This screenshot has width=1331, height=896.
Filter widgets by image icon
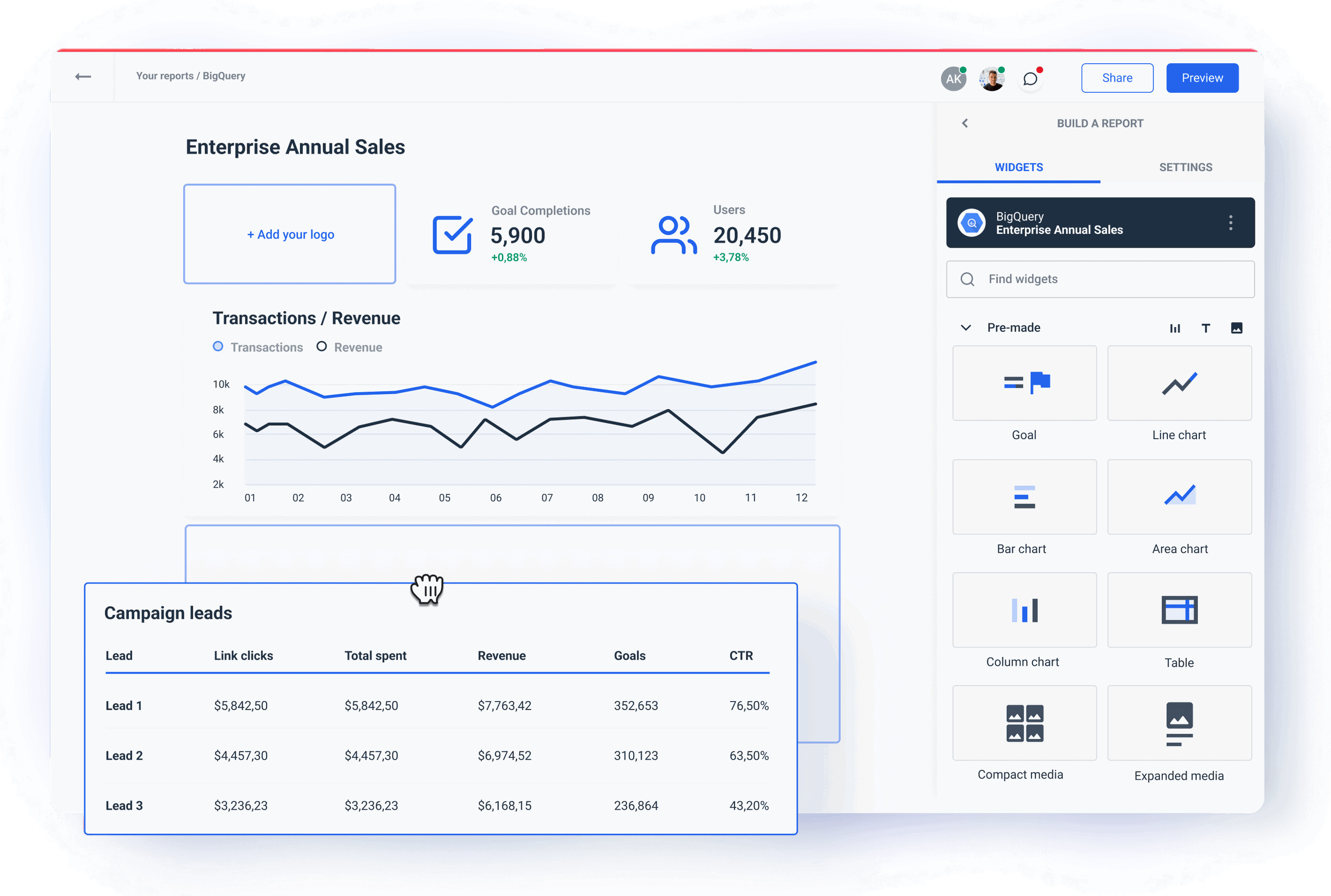click(1236, 328)
